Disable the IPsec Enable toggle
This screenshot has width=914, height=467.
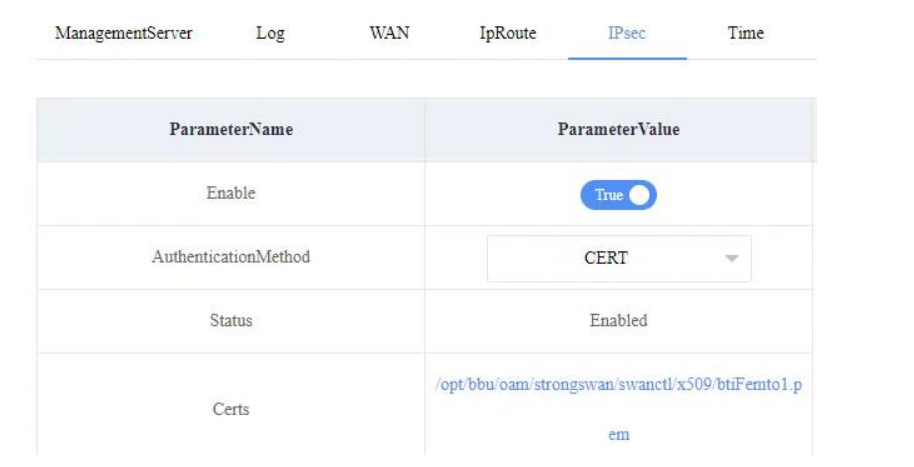coord(618,195)
